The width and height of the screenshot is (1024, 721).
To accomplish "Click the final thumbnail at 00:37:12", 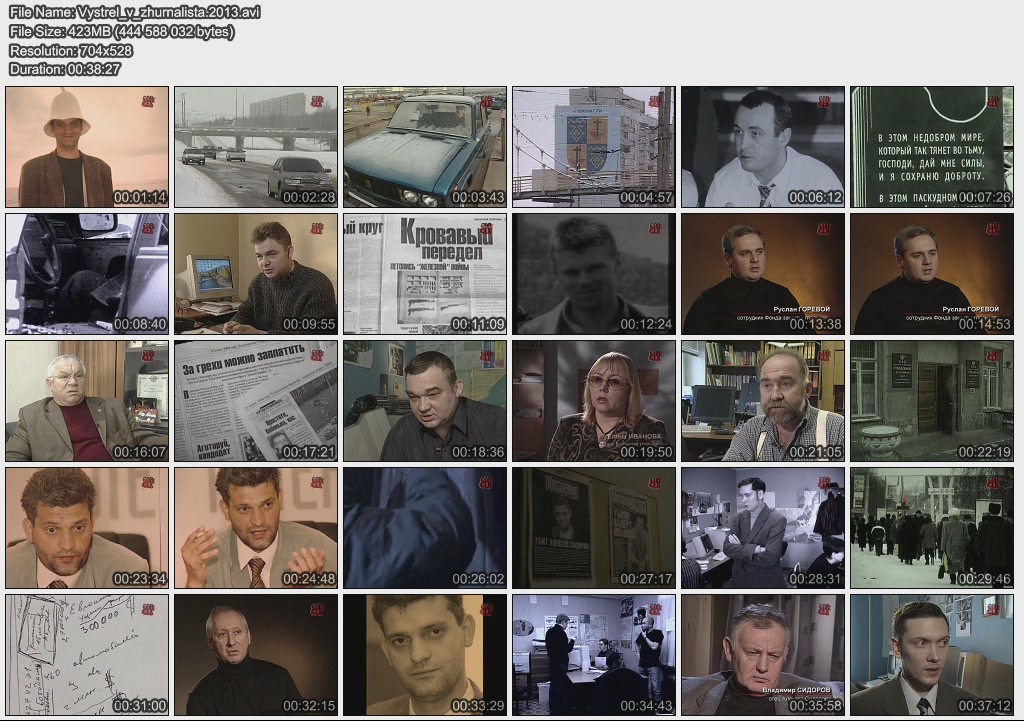I will click(932, 655).
